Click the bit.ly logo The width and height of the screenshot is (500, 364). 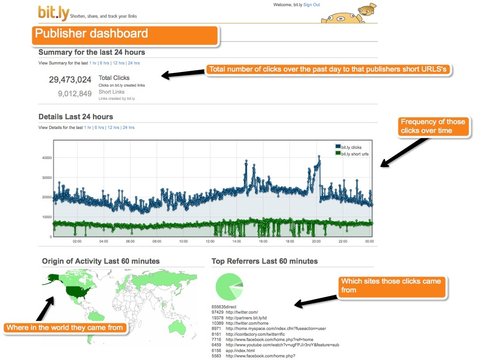(53, 13)
